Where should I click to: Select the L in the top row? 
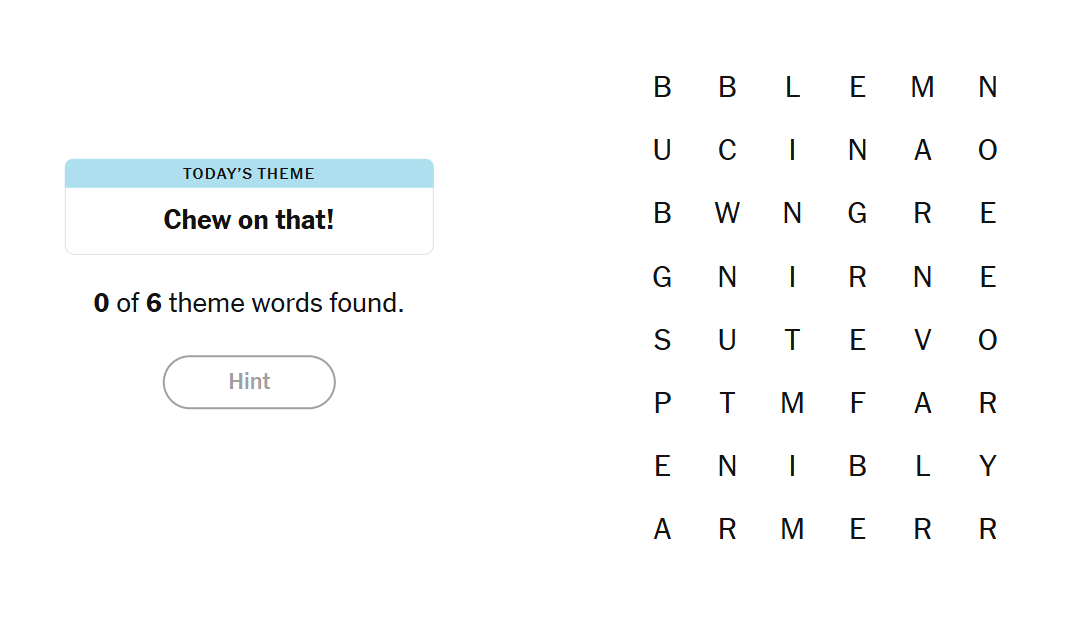pos(792,87)
